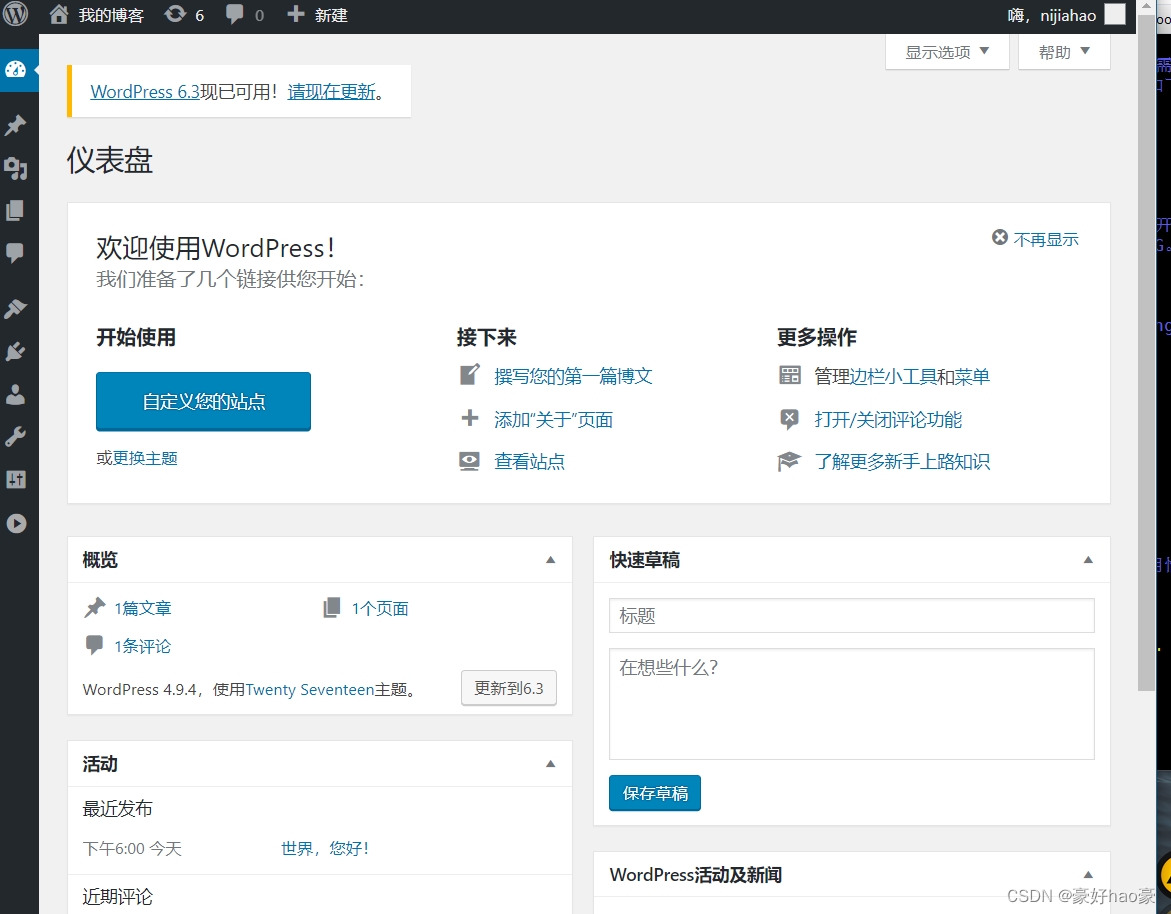Open the 管理边栏小工具和菜单 link

[902, 376]
